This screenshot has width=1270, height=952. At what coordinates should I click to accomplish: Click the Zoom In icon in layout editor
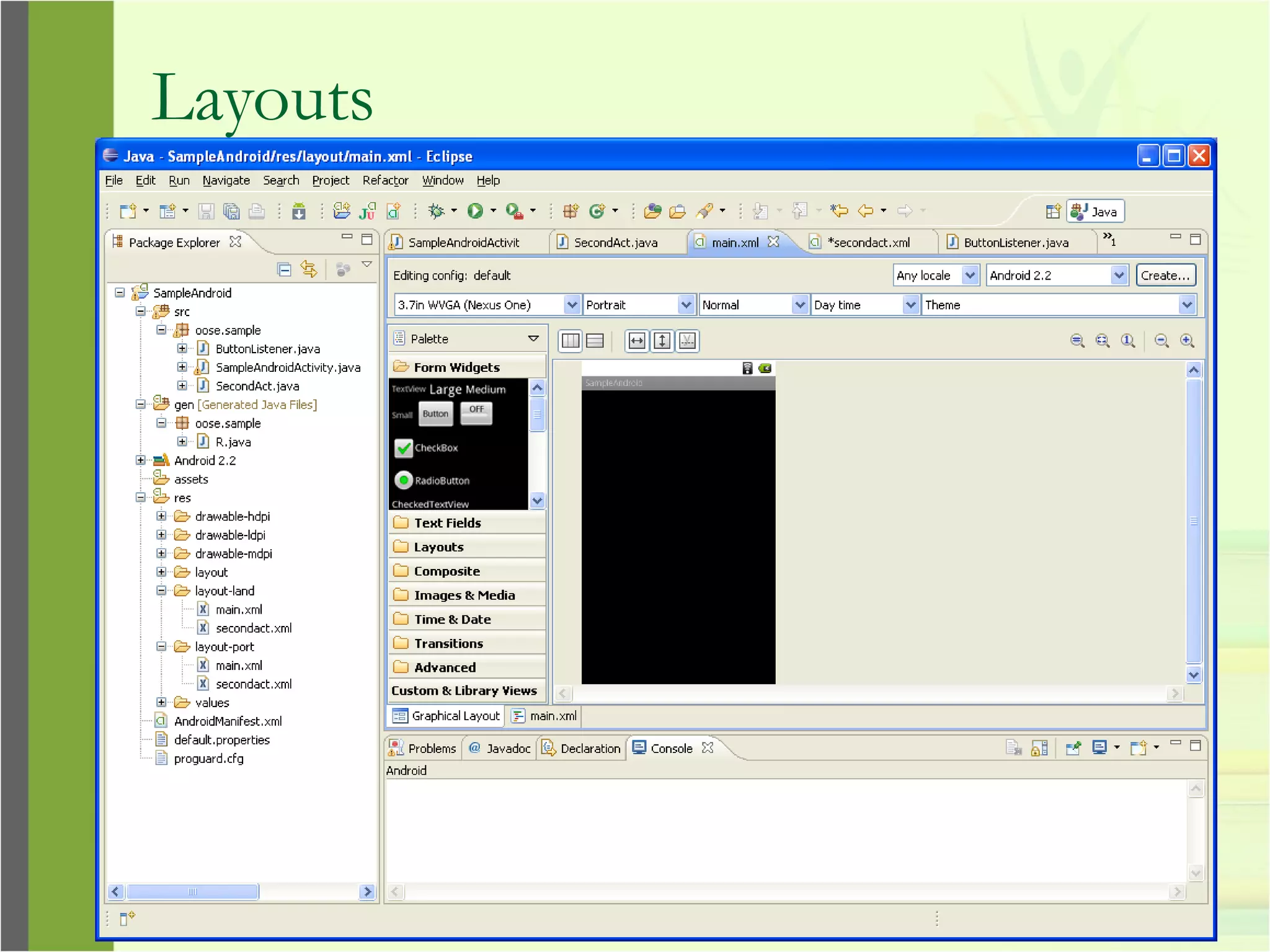pos(1188,340)
